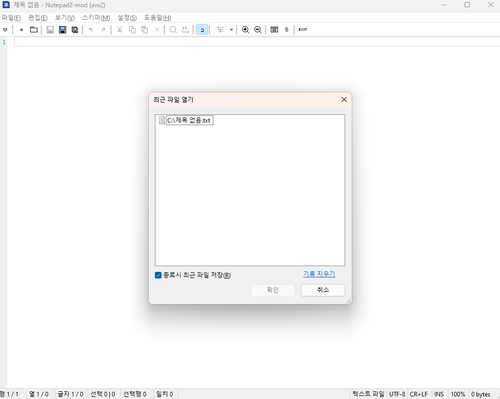Click the Customize Schemes dollar icon
This screenshot has height=399, width=500.
(286, 30)
